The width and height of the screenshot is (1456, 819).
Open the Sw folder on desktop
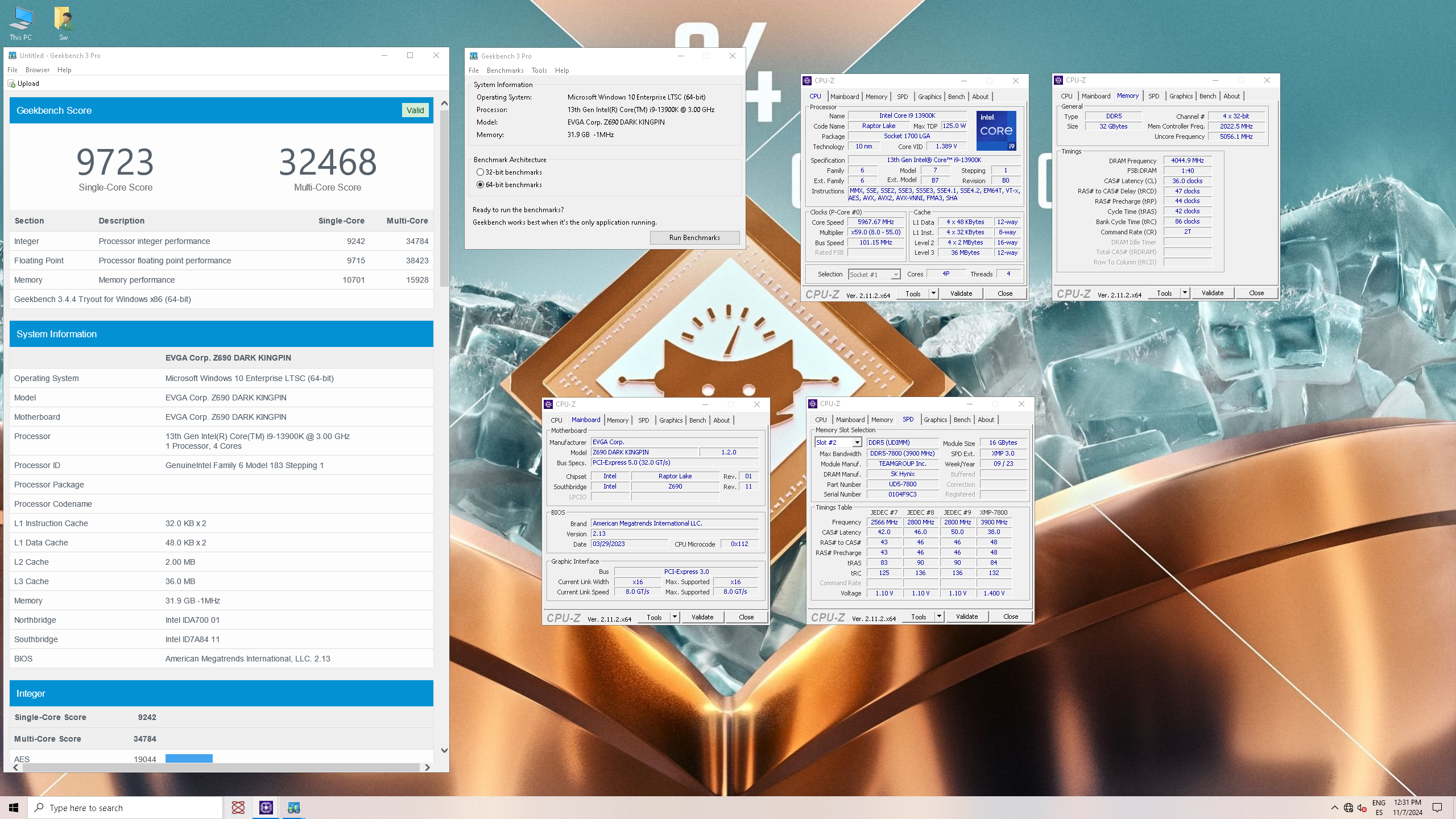64,23
